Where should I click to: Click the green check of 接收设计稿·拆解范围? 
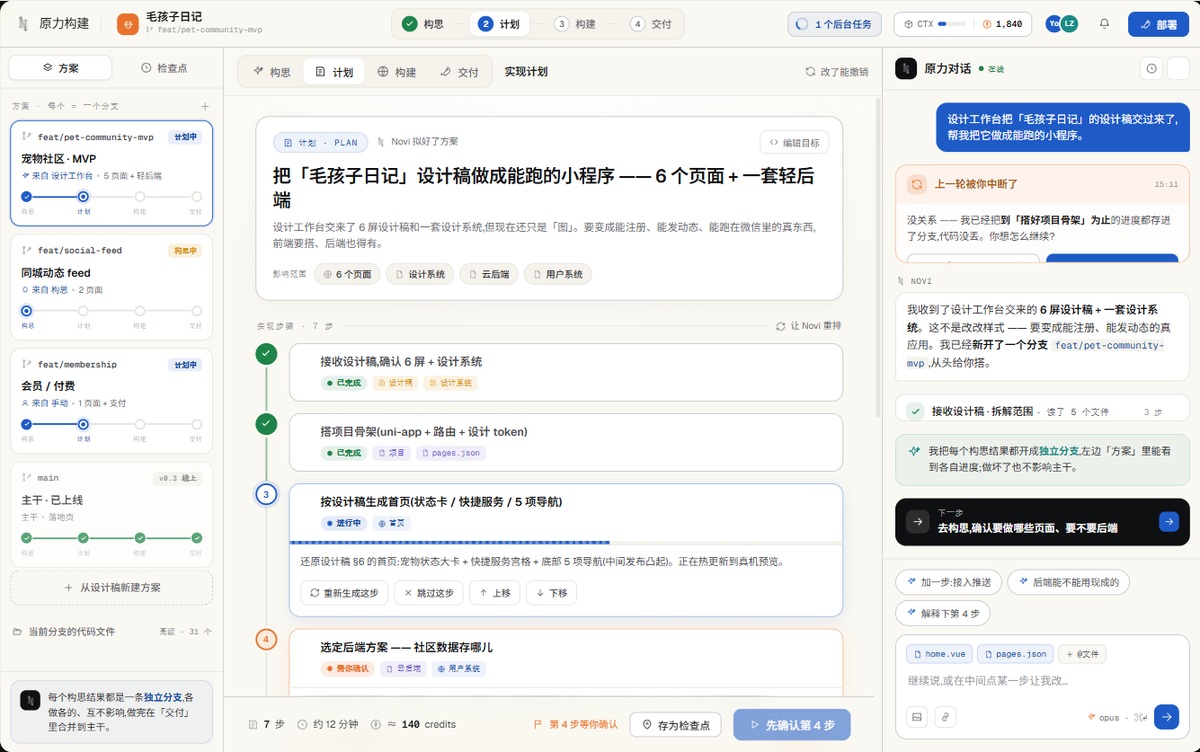(915, 411)
